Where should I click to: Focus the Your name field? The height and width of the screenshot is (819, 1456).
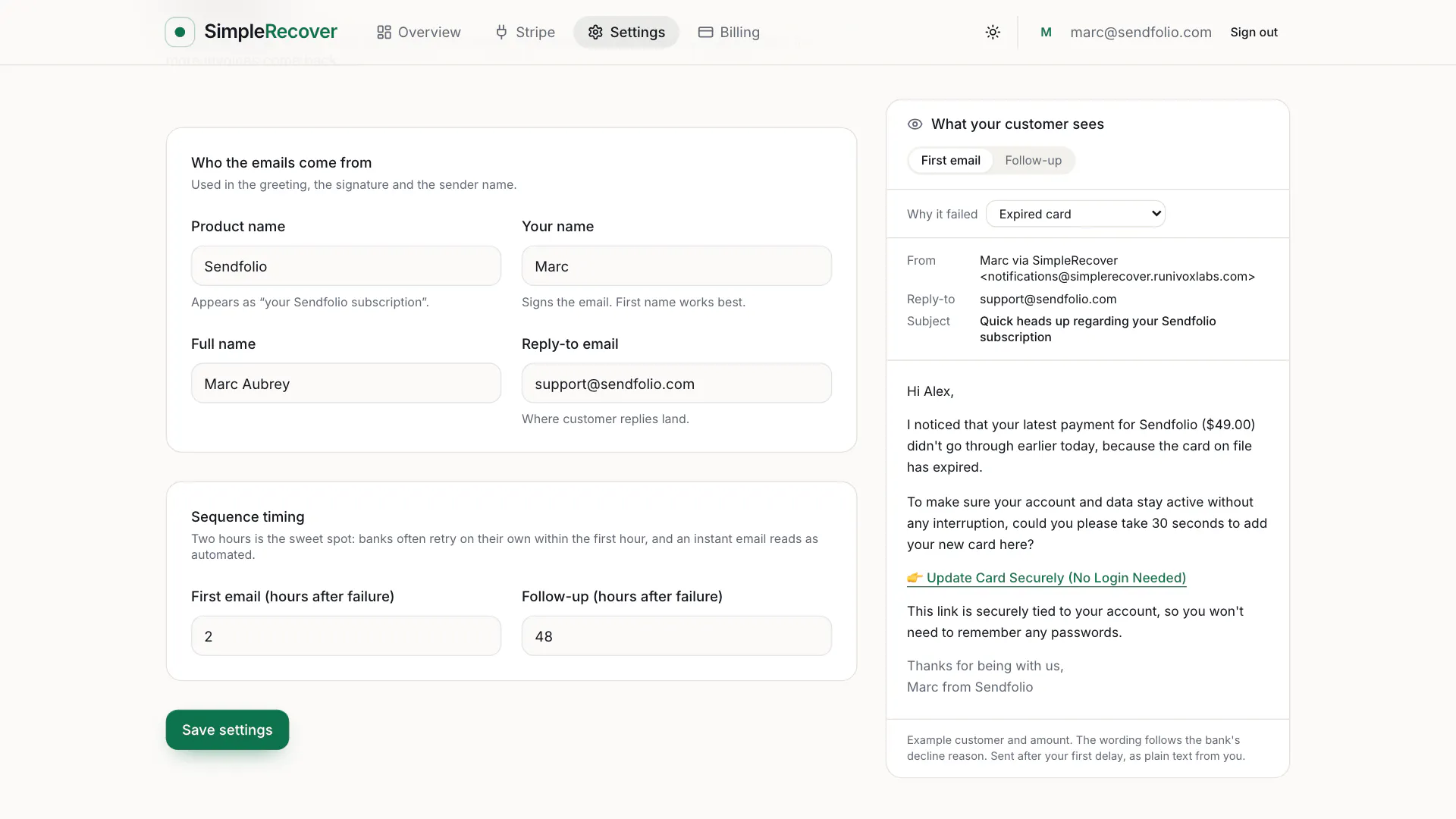pyautogui.click(x=676, y=266)
